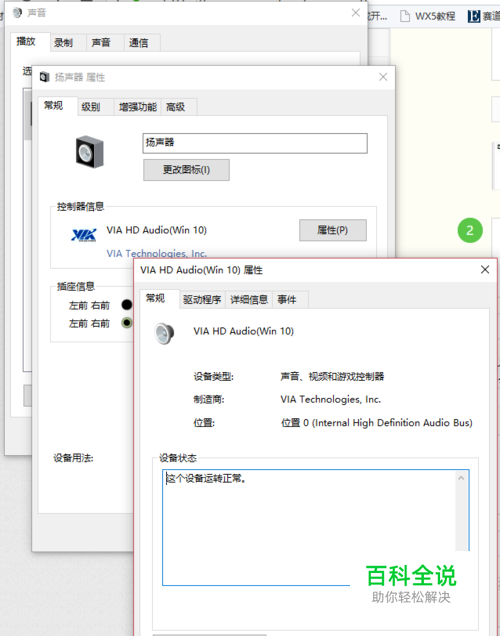Close the 声音 window
This screenshot has width=500, height=636.
[356, 13]
